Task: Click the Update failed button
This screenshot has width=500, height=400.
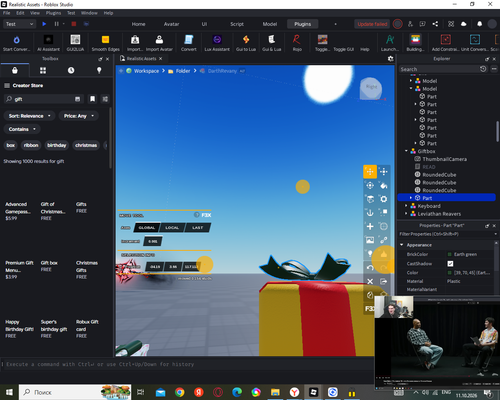Action: point(372,24)
